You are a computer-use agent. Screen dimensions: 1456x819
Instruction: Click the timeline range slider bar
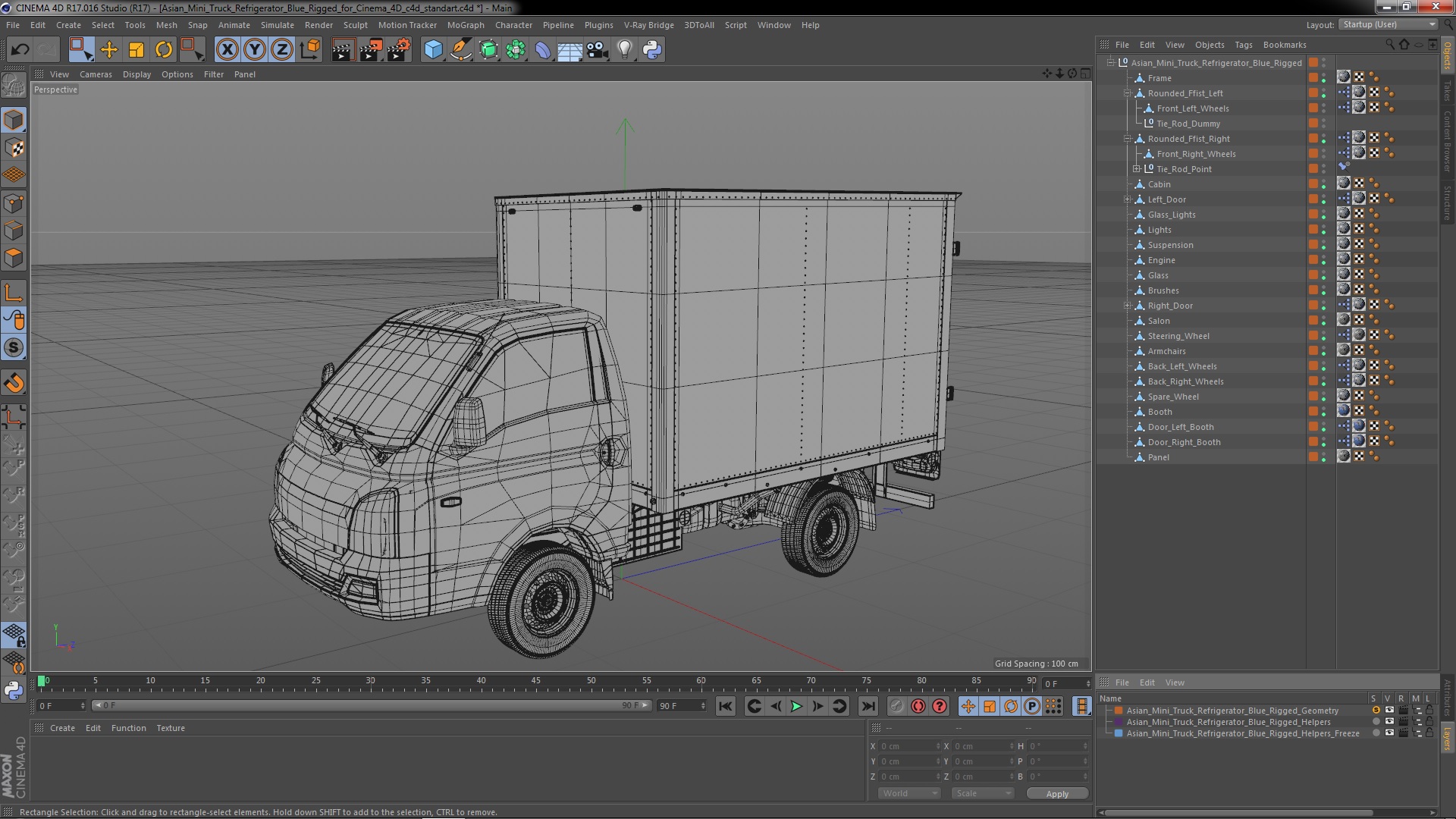click(x=372, y=705)
